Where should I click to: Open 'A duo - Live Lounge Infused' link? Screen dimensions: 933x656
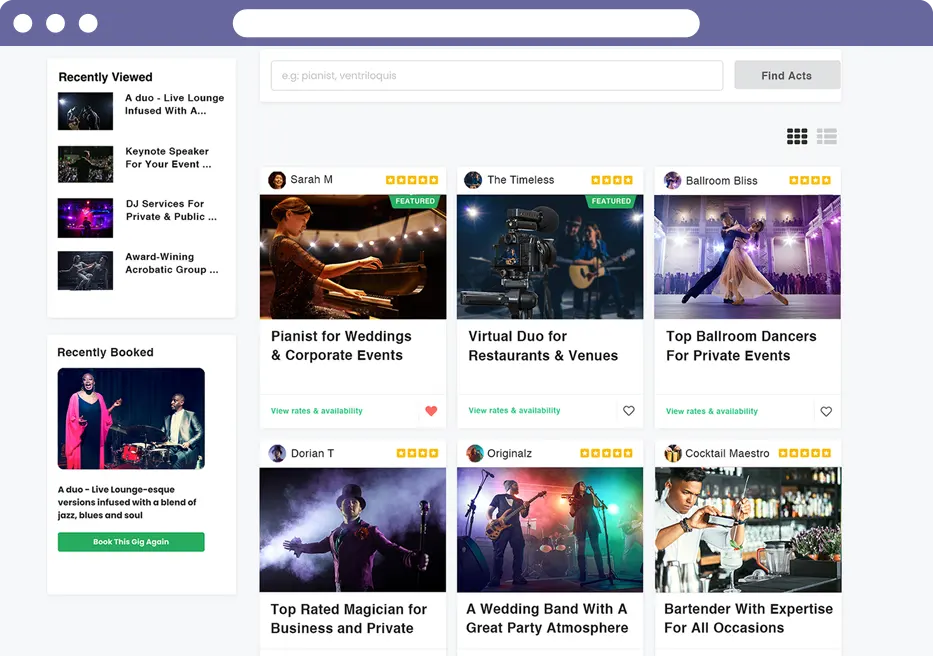tap(174, 104)
